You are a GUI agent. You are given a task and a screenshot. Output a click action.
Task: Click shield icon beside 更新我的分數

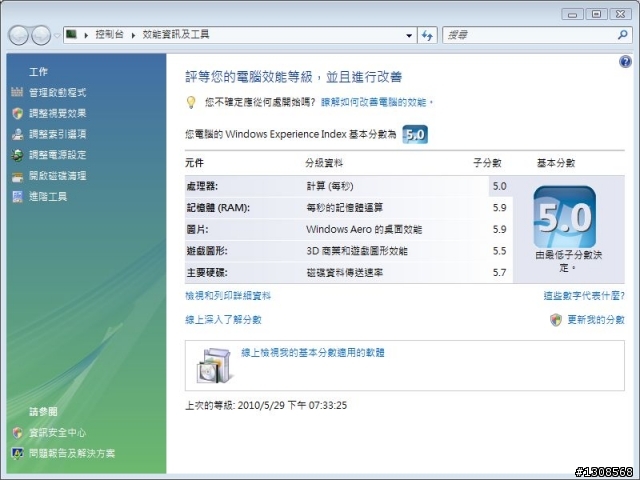click(556, 320)
